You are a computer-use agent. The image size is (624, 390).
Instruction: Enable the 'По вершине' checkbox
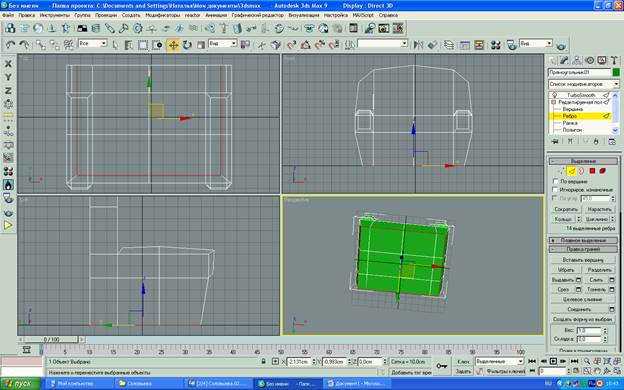click(556, 181)
